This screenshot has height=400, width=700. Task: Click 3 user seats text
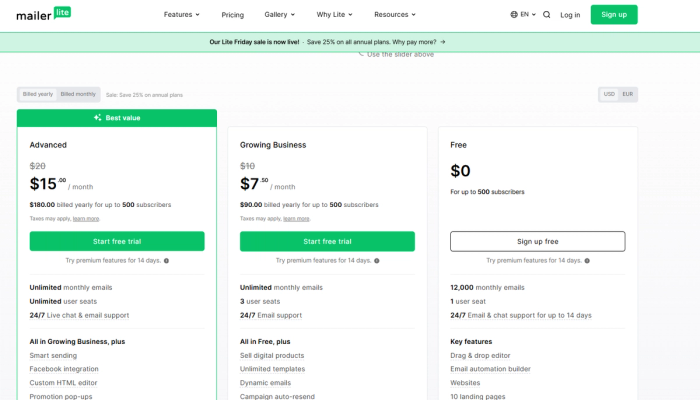click(260, 301)
